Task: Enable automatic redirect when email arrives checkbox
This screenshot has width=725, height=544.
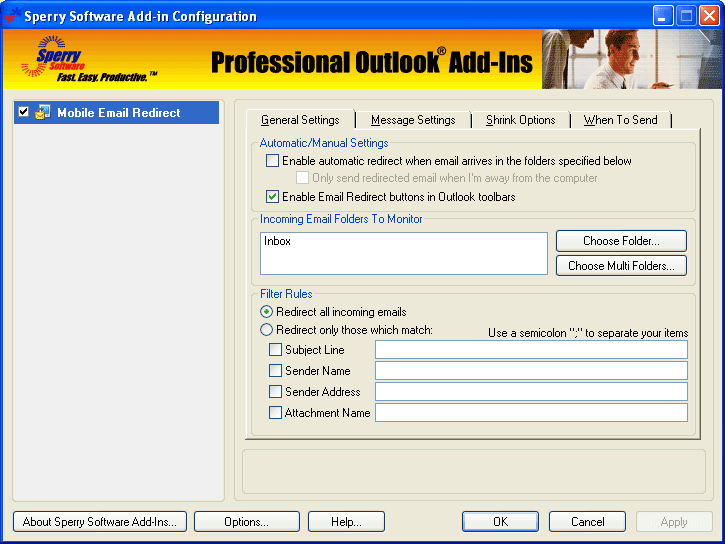Action: (x=272, y=161)
